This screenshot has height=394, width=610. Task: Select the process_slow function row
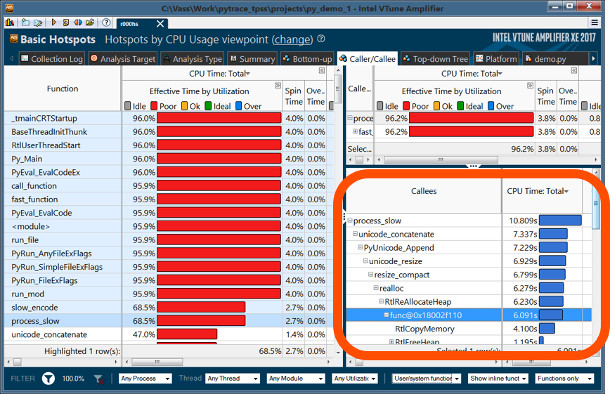[168, 321]
